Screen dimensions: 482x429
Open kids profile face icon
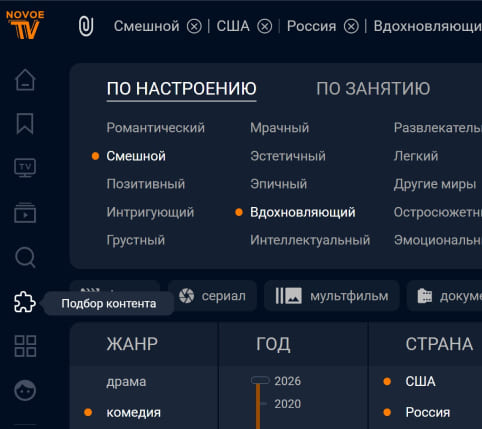point(25,390)
